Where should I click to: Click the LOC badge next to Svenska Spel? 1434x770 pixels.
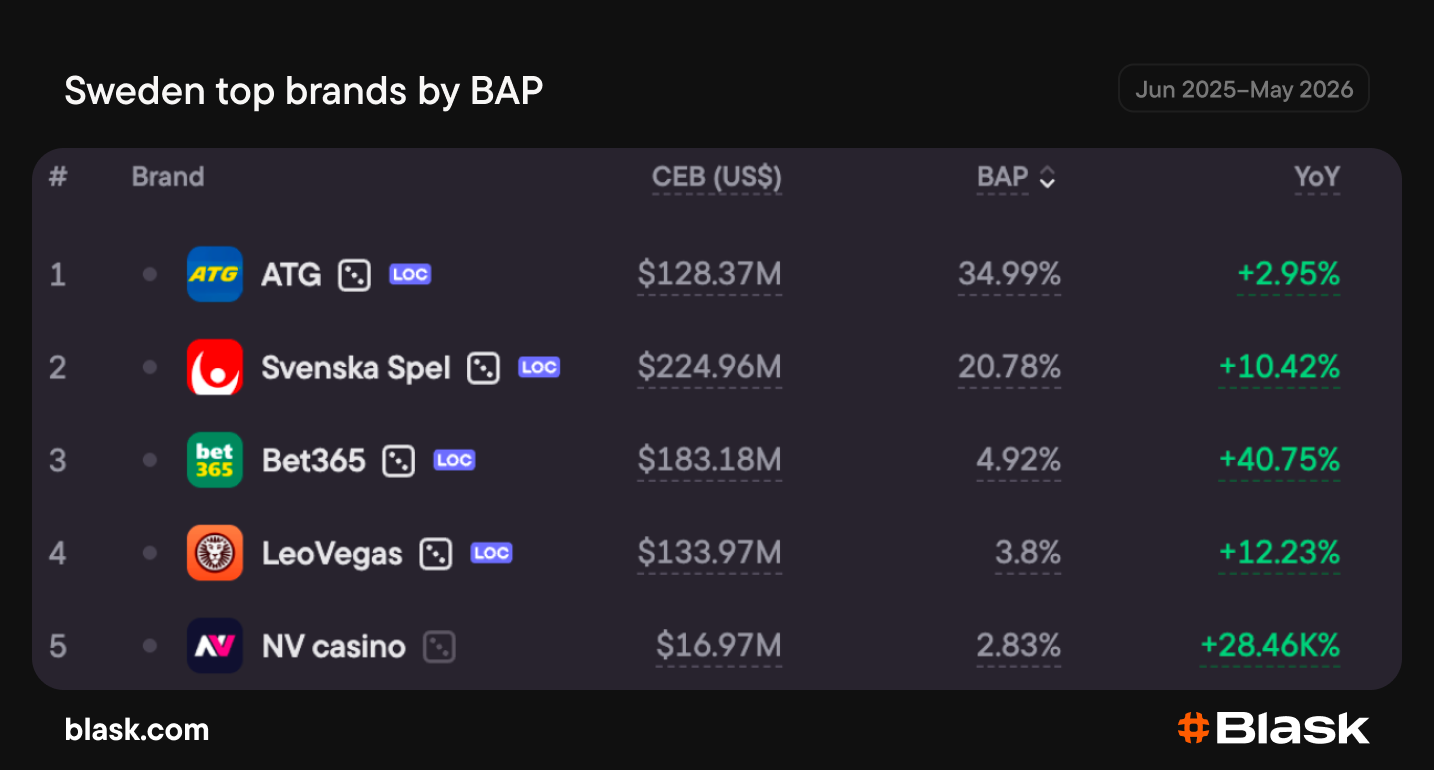539,367
